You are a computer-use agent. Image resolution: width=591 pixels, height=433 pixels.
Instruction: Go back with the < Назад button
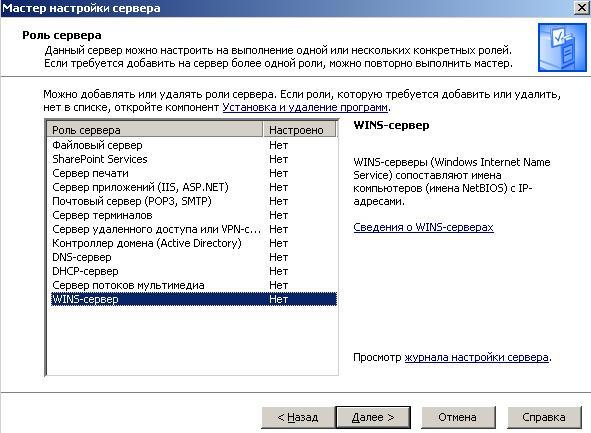298,417
